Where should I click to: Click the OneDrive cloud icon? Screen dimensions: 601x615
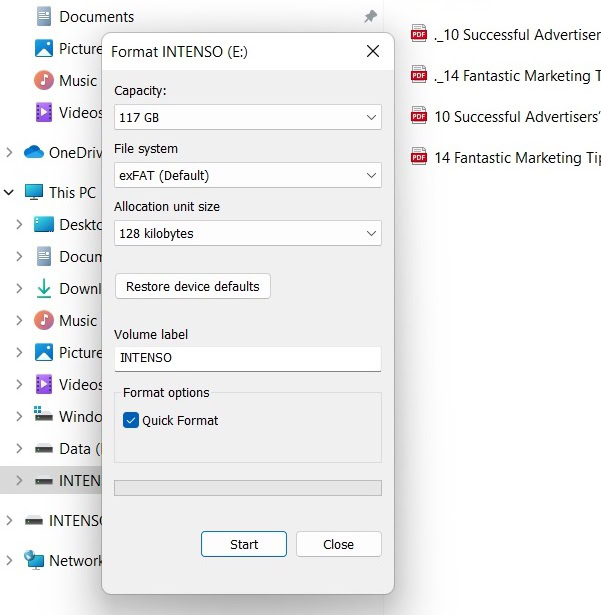(x=34, y=152)
